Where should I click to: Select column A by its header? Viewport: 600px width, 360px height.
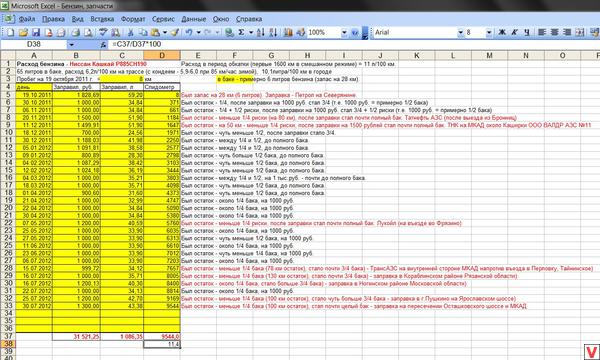[x=34, y=55]
